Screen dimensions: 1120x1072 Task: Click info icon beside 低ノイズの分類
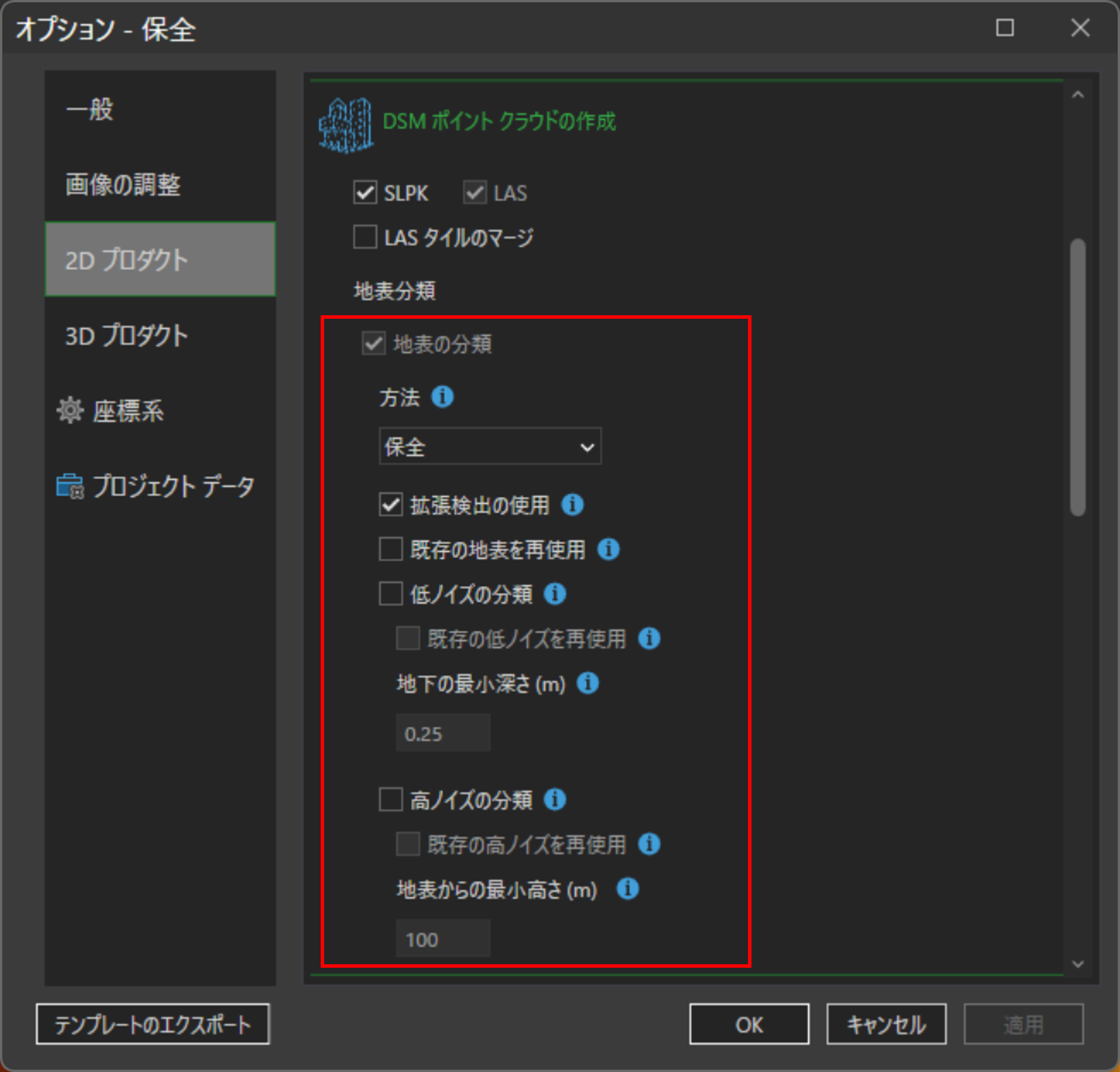point(555,594)
